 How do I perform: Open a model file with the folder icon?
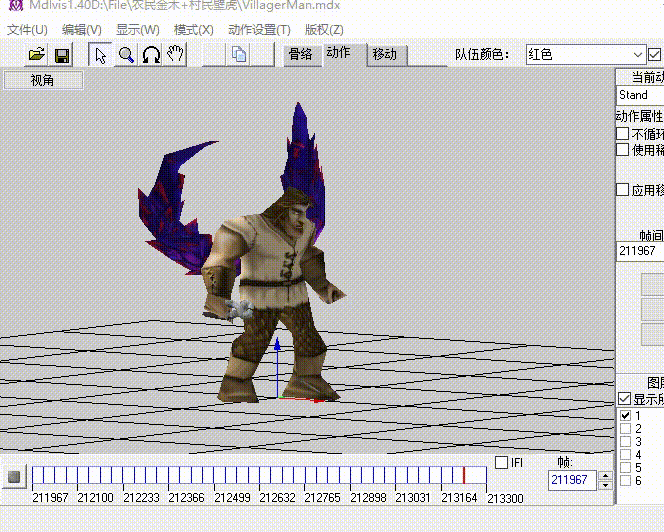coord(36,55)
